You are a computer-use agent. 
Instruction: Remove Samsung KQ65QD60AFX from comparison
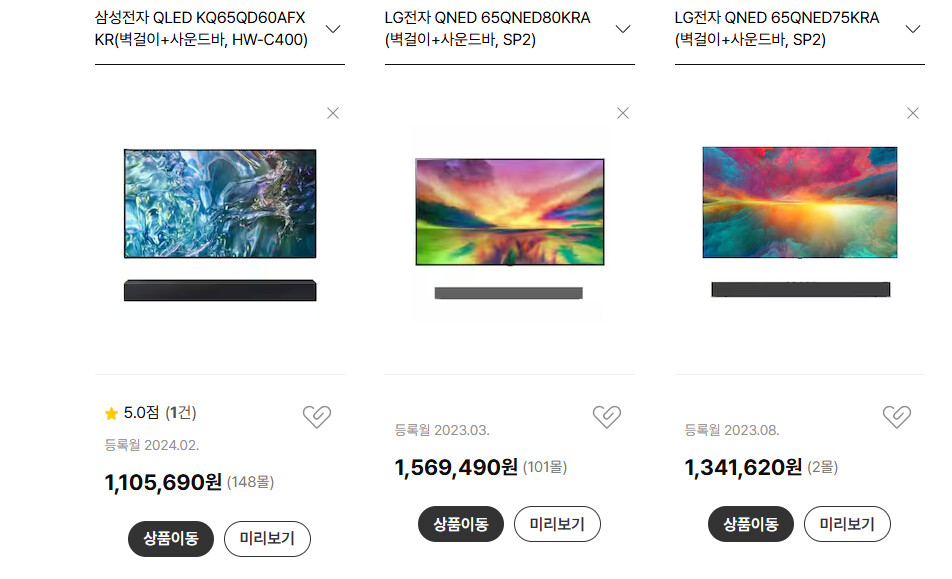333,113
